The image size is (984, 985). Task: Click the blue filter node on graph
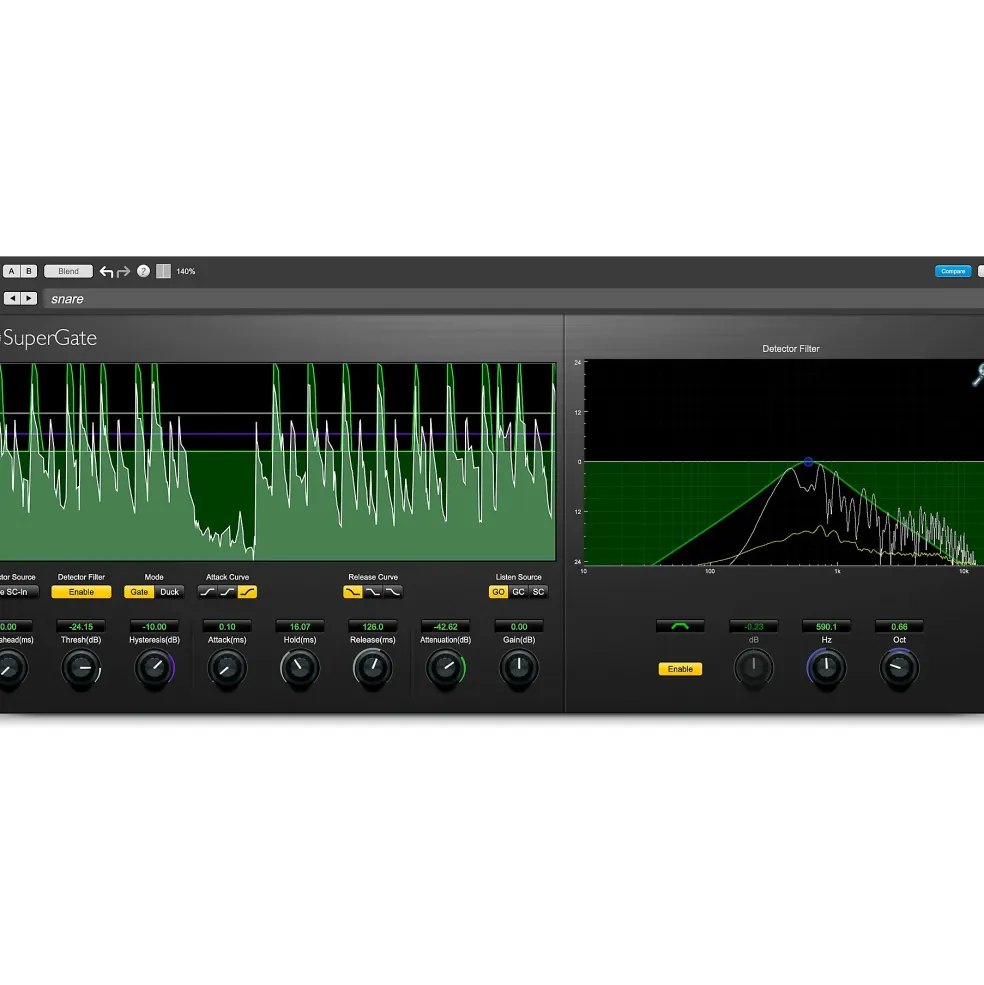coord(809,462)
